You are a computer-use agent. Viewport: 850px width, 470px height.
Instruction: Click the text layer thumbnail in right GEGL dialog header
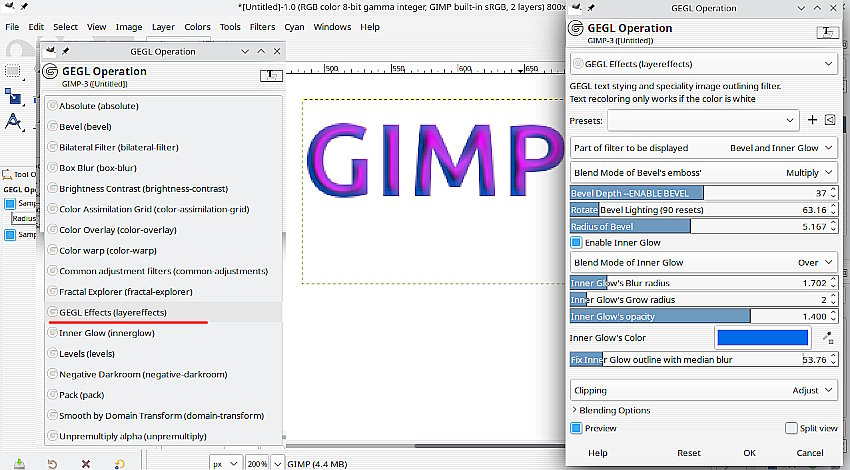(828, 32)
